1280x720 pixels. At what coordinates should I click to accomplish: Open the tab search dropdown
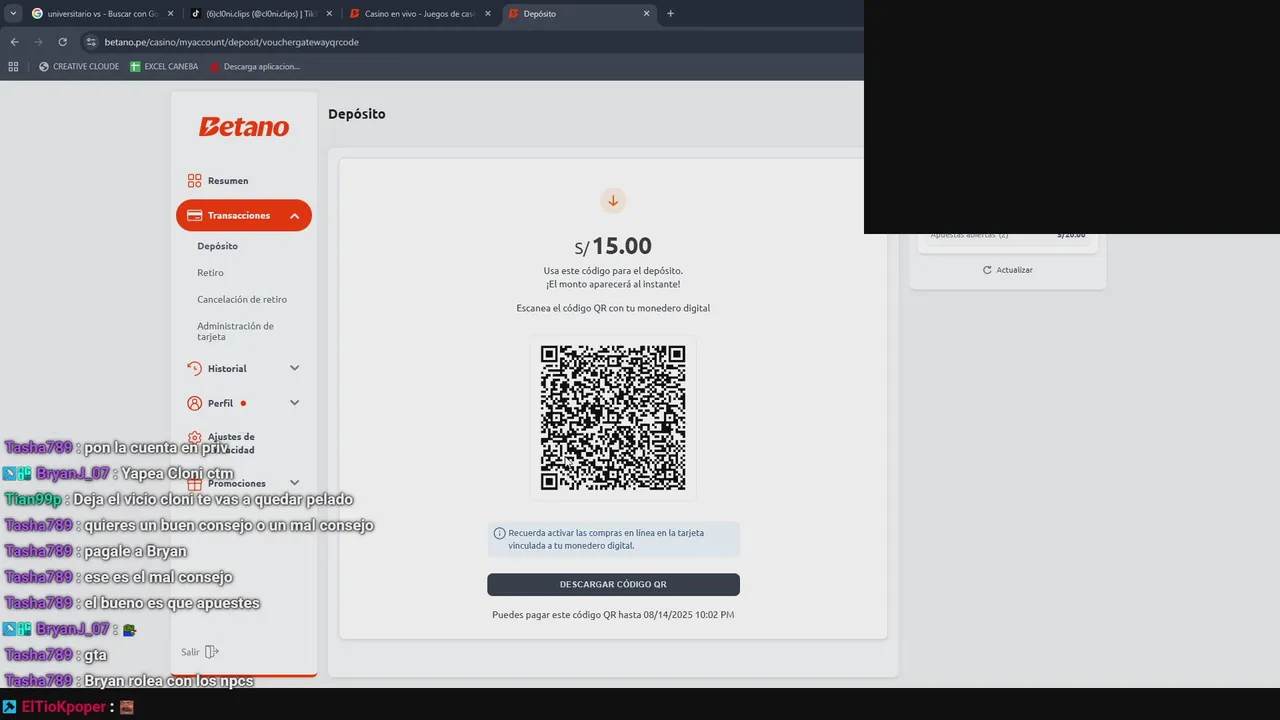coord(13,14)
